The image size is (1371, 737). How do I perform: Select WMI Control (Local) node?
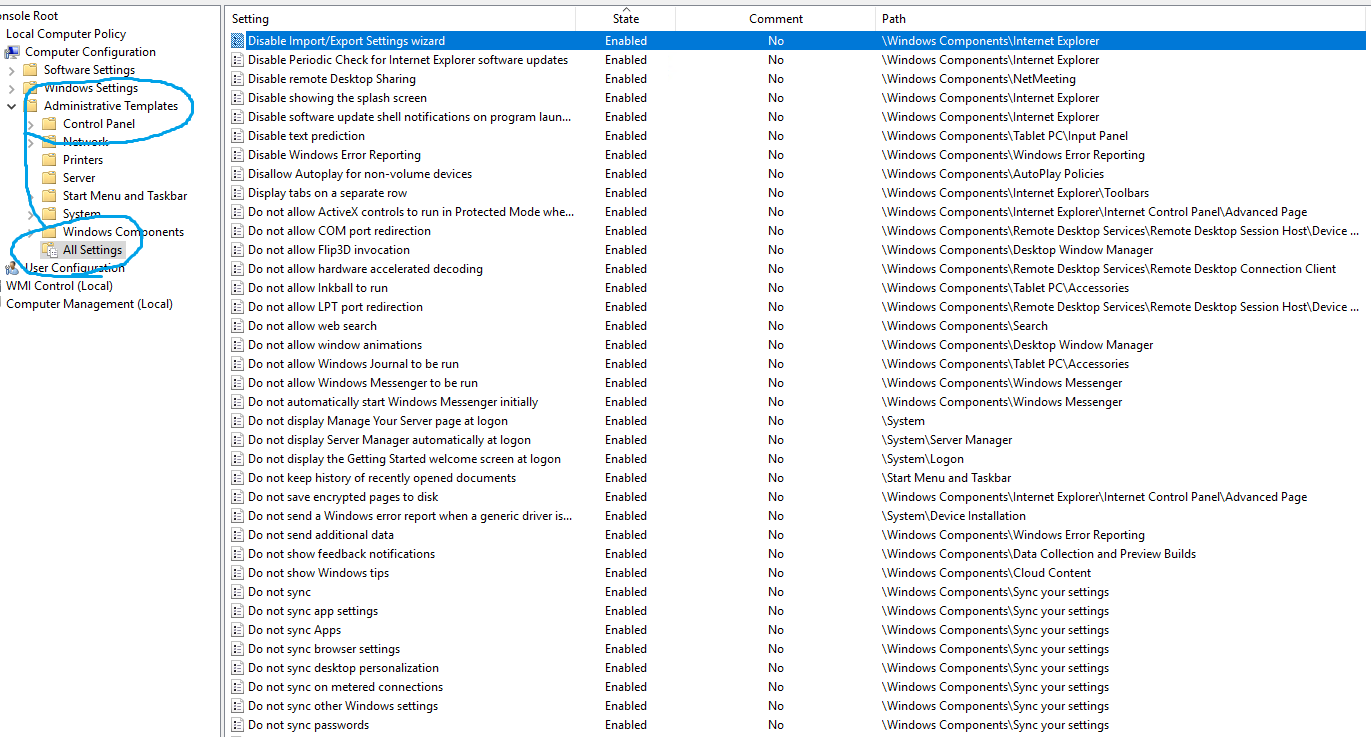[59, 286]
